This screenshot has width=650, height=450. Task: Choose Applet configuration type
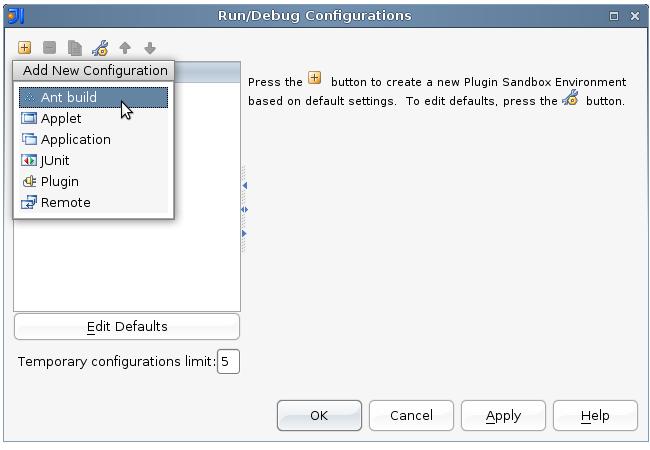click(61, 118)
